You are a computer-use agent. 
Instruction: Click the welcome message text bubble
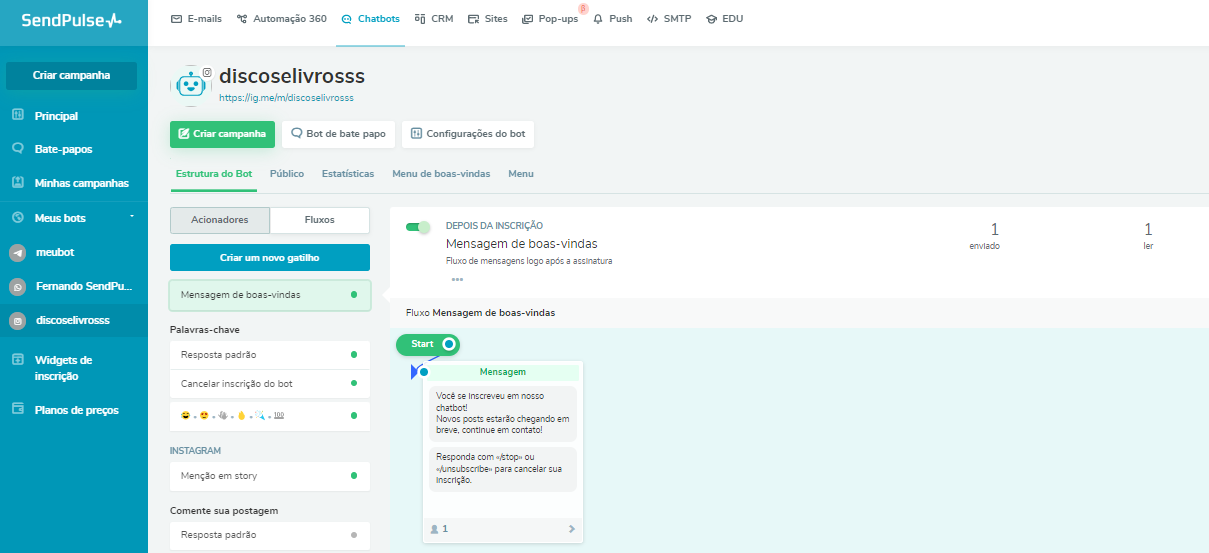[x=503, y=413]
